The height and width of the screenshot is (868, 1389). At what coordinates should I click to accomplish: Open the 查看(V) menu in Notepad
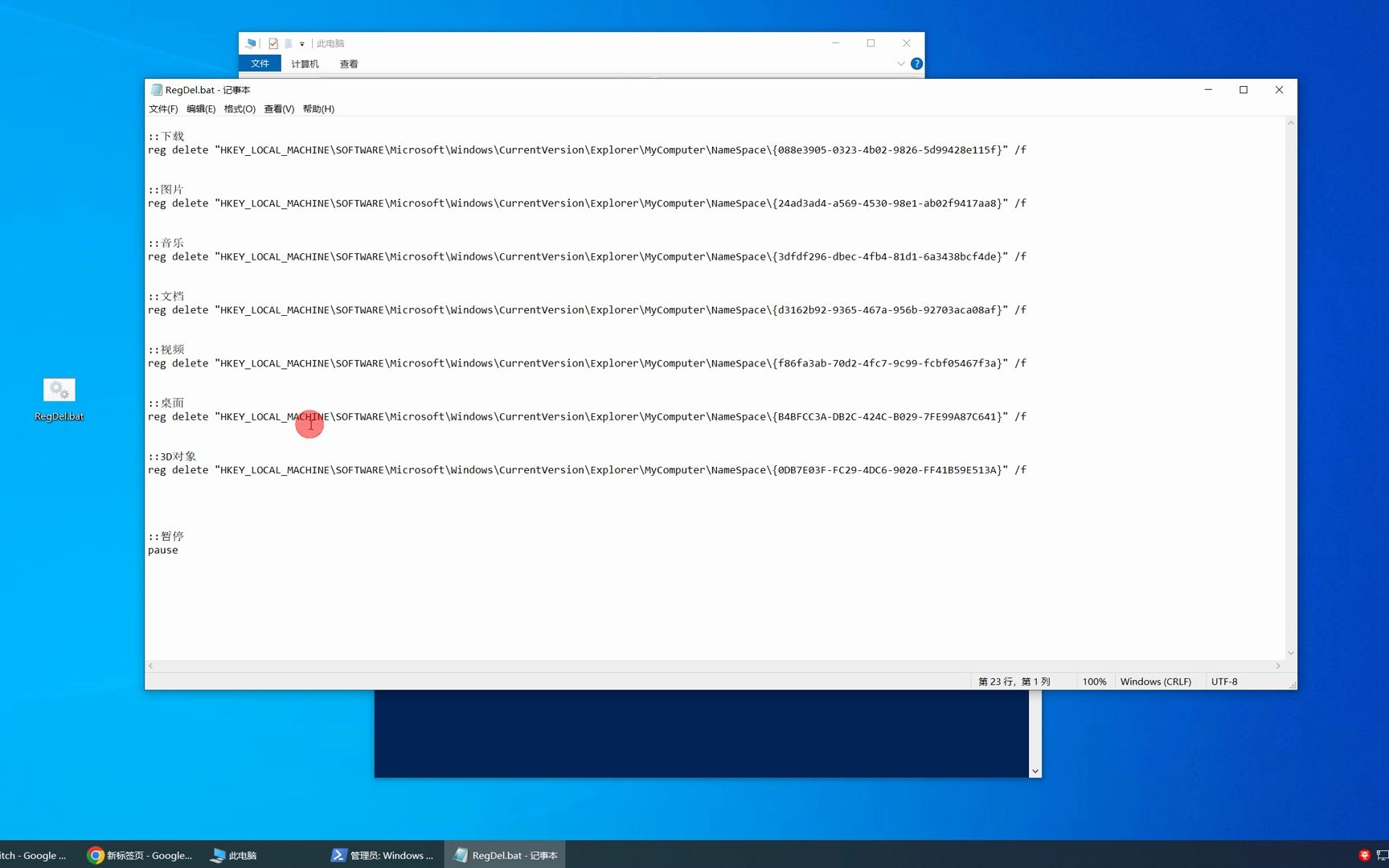[x=279, y=108]
